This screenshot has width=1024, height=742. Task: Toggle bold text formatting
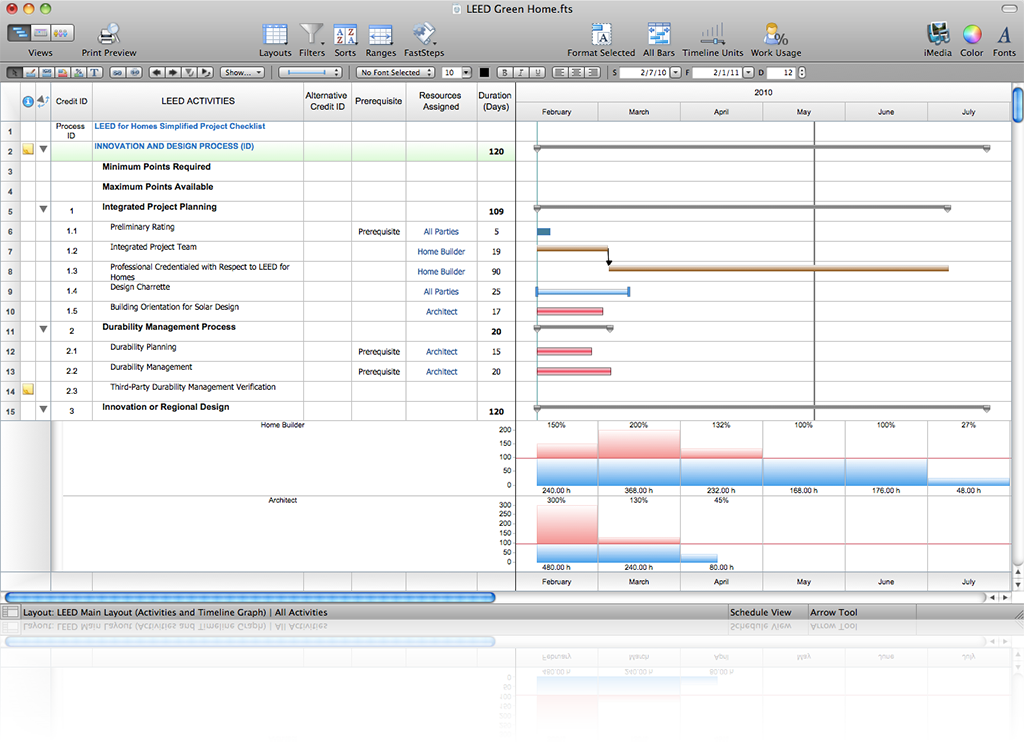pos(506,73)
